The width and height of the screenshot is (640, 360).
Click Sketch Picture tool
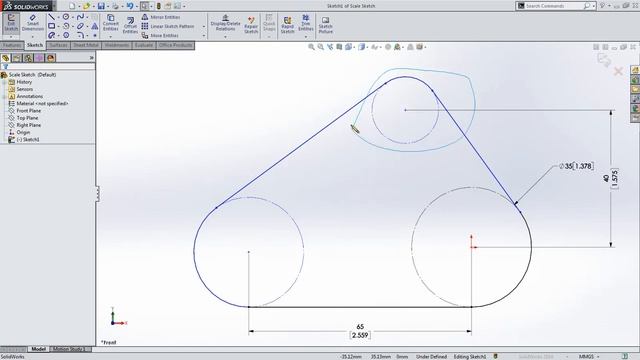pos(326,25)
